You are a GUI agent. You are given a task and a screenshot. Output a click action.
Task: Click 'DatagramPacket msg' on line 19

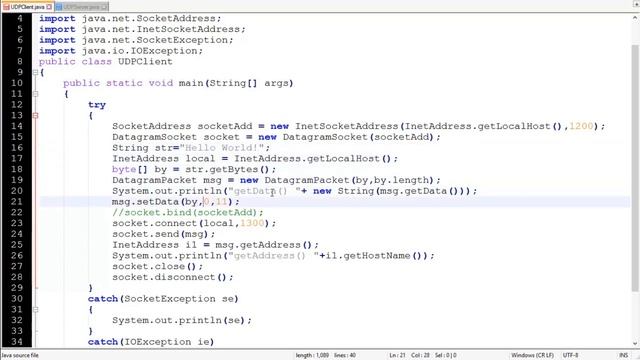(x=167, y=180)
